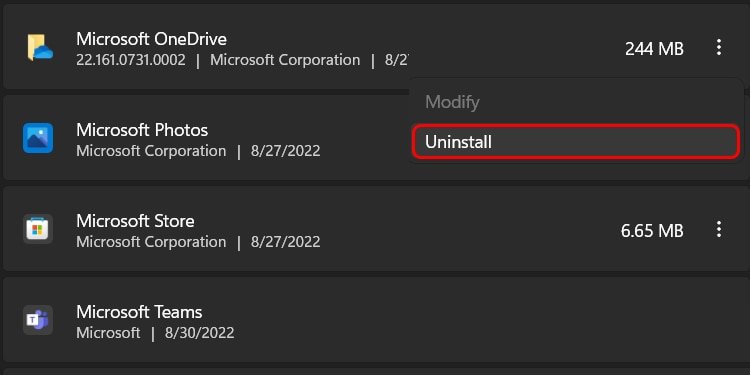Select the Microsoft Store app name
The width and height of the screenshot is (750, 375).
coord(135,221)
